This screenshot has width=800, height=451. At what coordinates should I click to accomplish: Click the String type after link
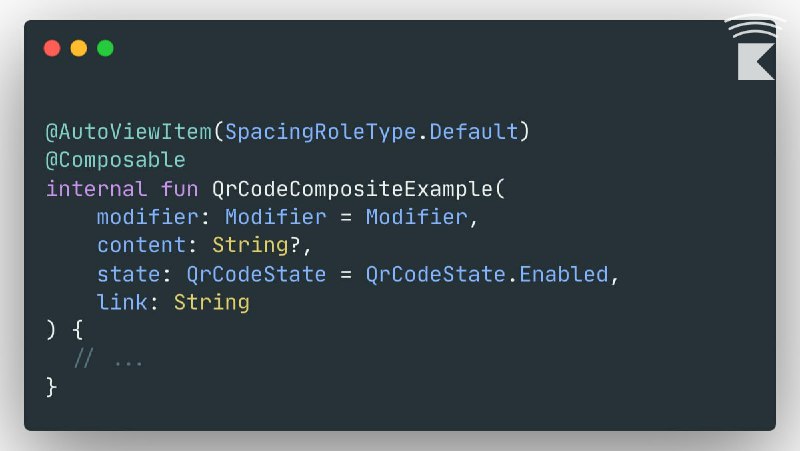[x=212, y=303]
